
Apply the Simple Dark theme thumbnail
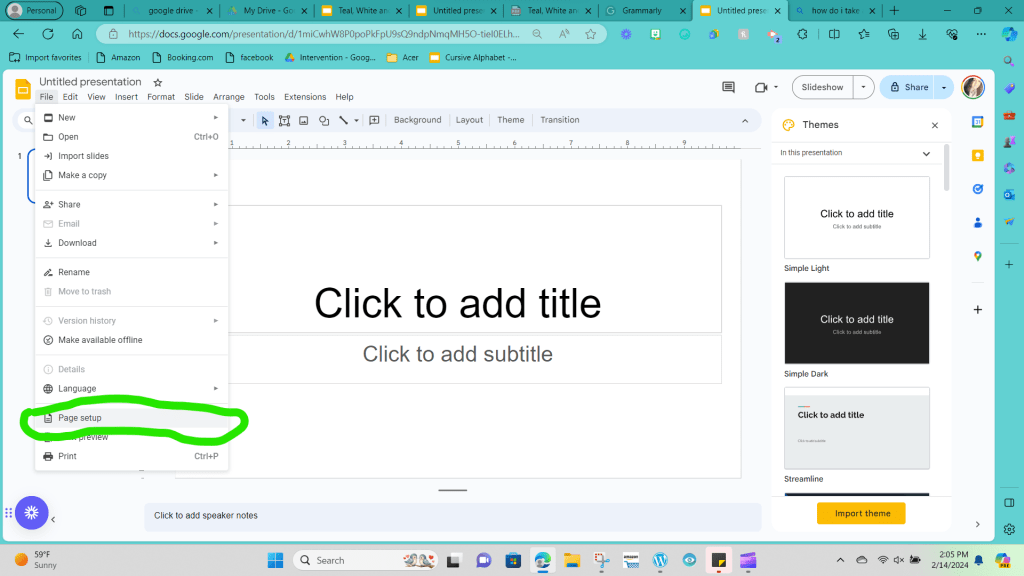point(857,324)
